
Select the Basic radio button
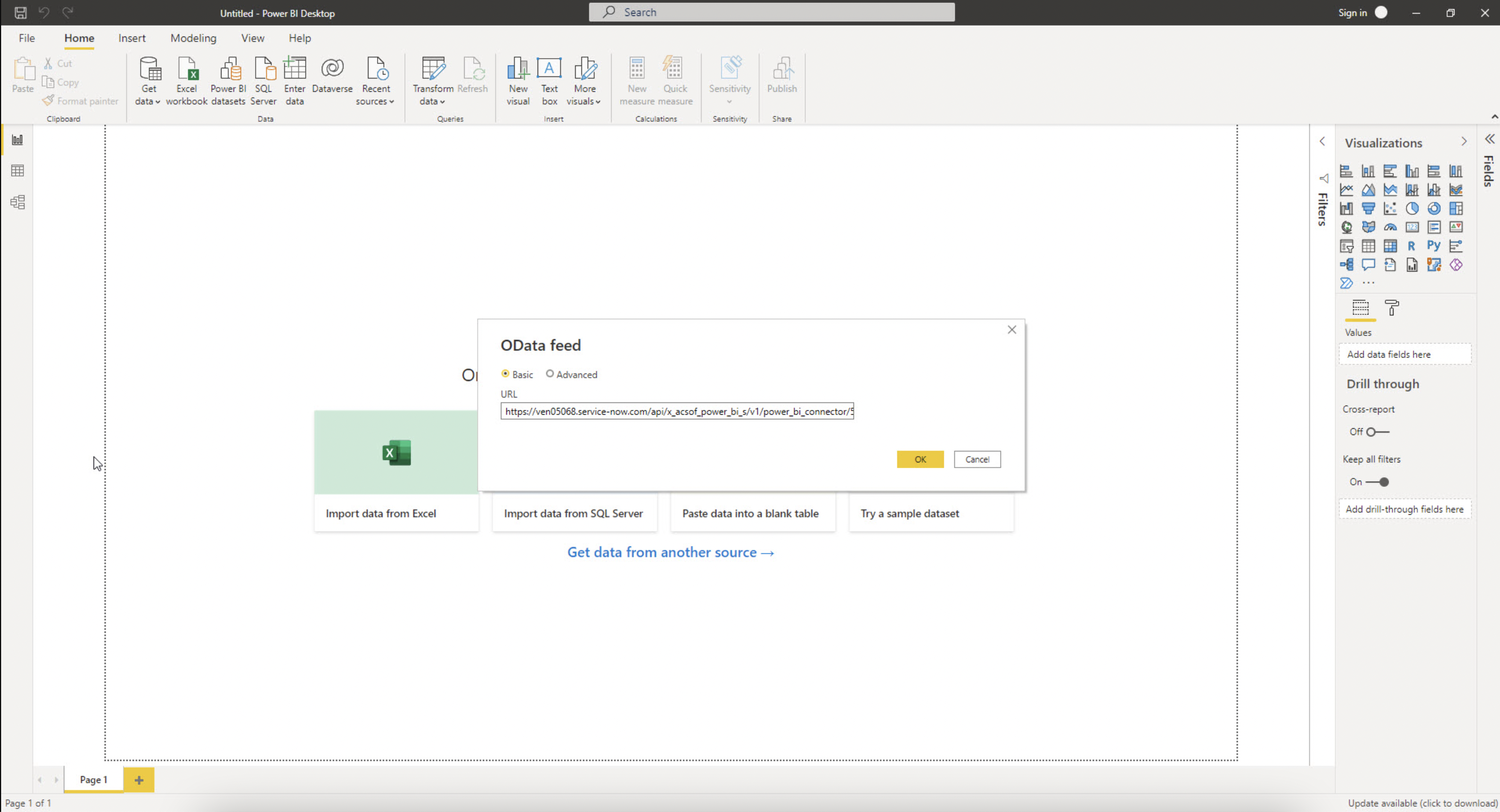(505, 373)
